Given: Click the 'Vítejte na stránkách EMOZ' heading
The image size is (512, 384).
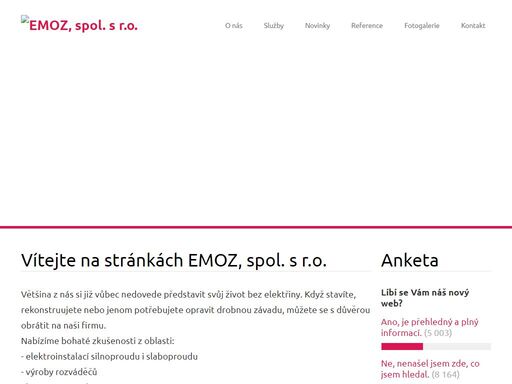Looking at the screenshot, I should [174, 260].
